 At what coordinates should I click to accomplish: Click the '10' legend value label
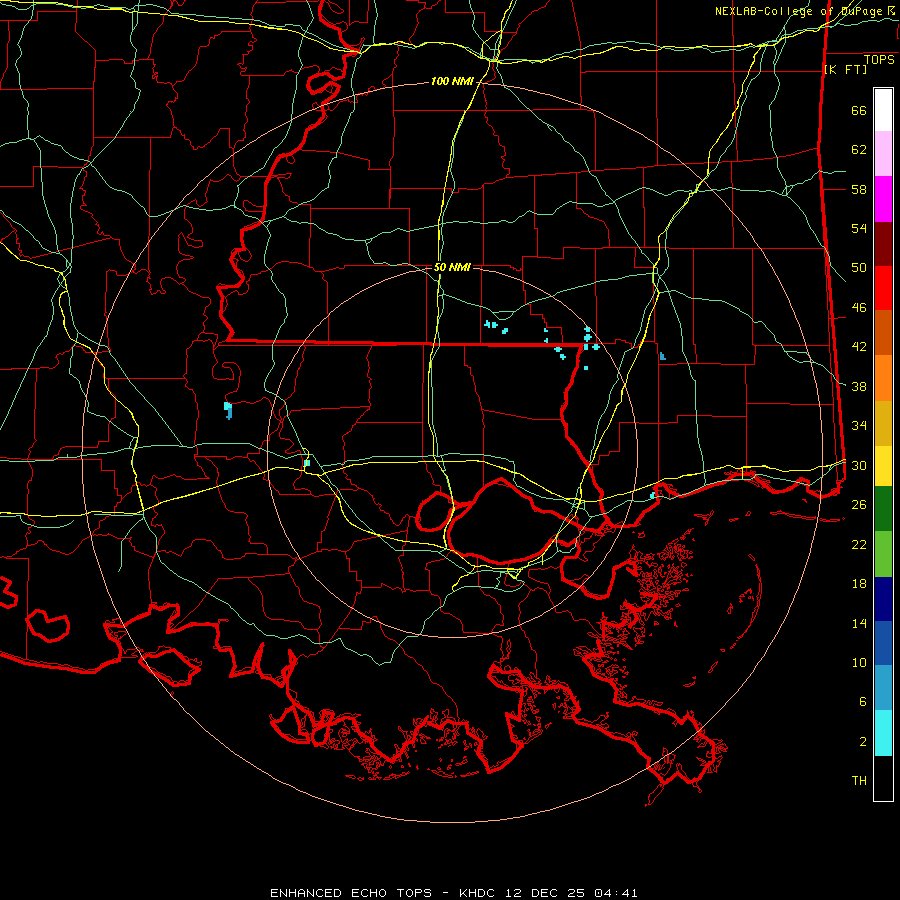(859, 663)
